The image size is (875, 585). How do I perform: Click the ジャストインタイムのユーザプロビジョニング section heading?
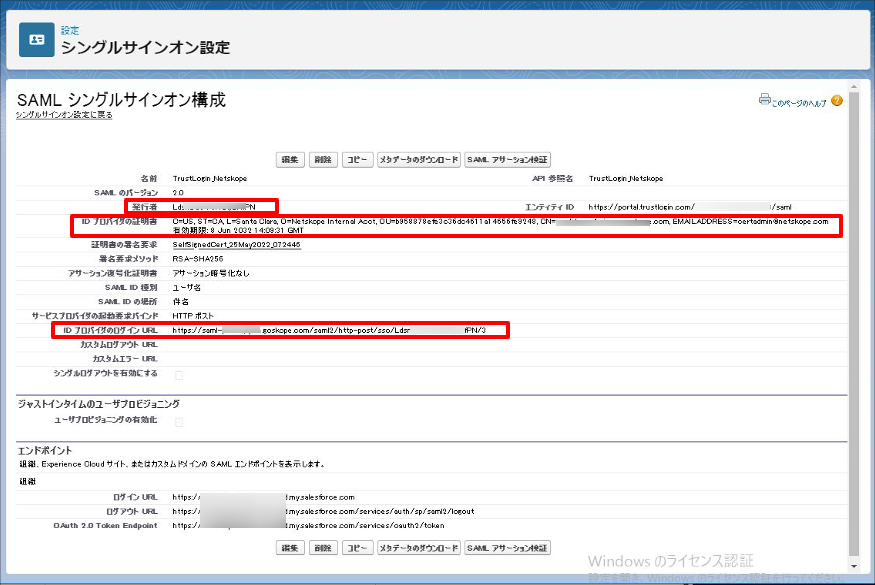pos(99,404)
